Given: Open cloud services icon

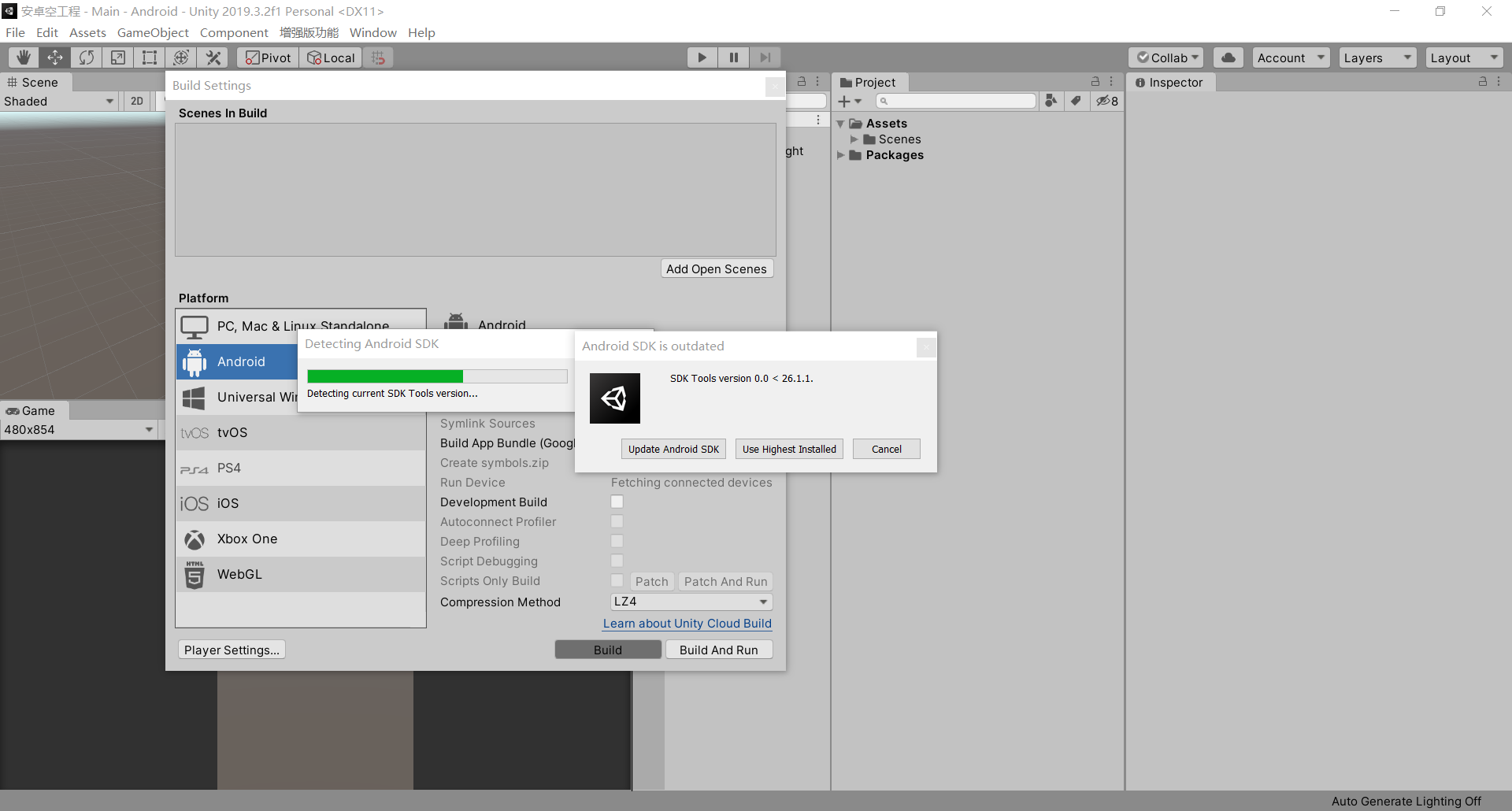Looking at the screenshot, I should [1228, 57].
